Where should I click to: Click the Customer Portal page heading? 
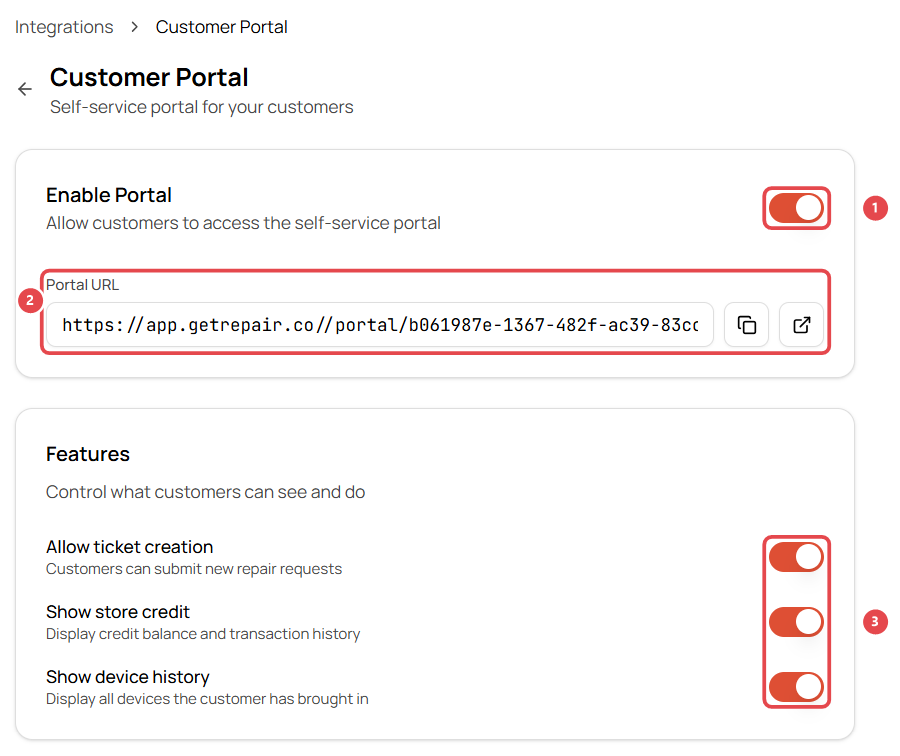(149, 77)
